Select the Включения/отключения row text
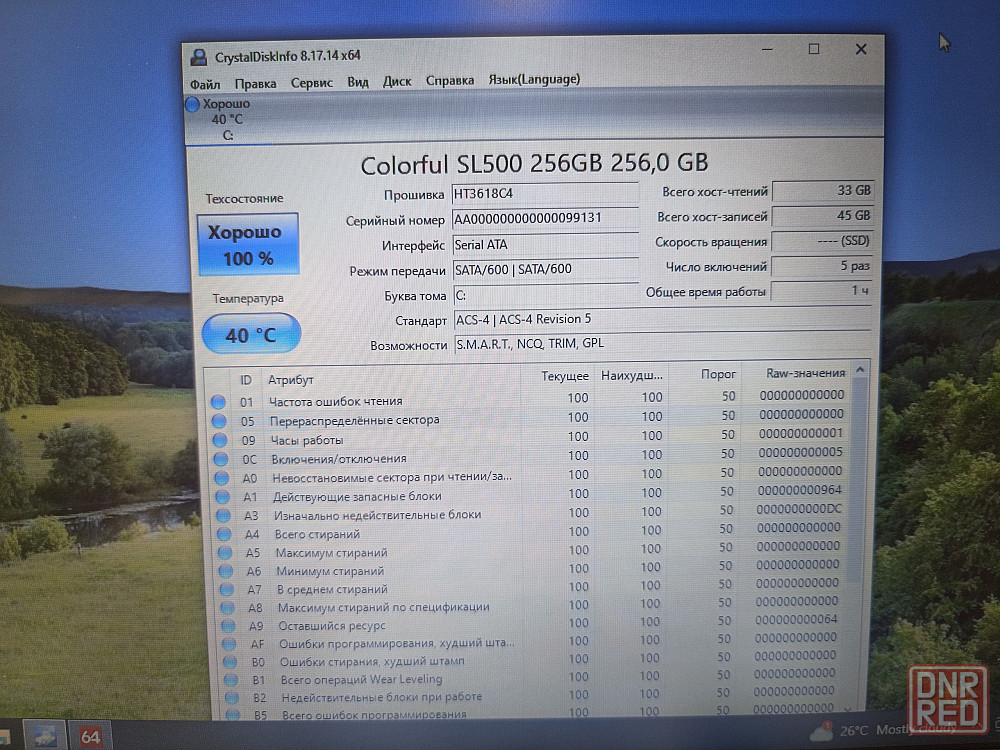Image resolution: width=1000 pixels, height=750 pixels. click(339, 459)
